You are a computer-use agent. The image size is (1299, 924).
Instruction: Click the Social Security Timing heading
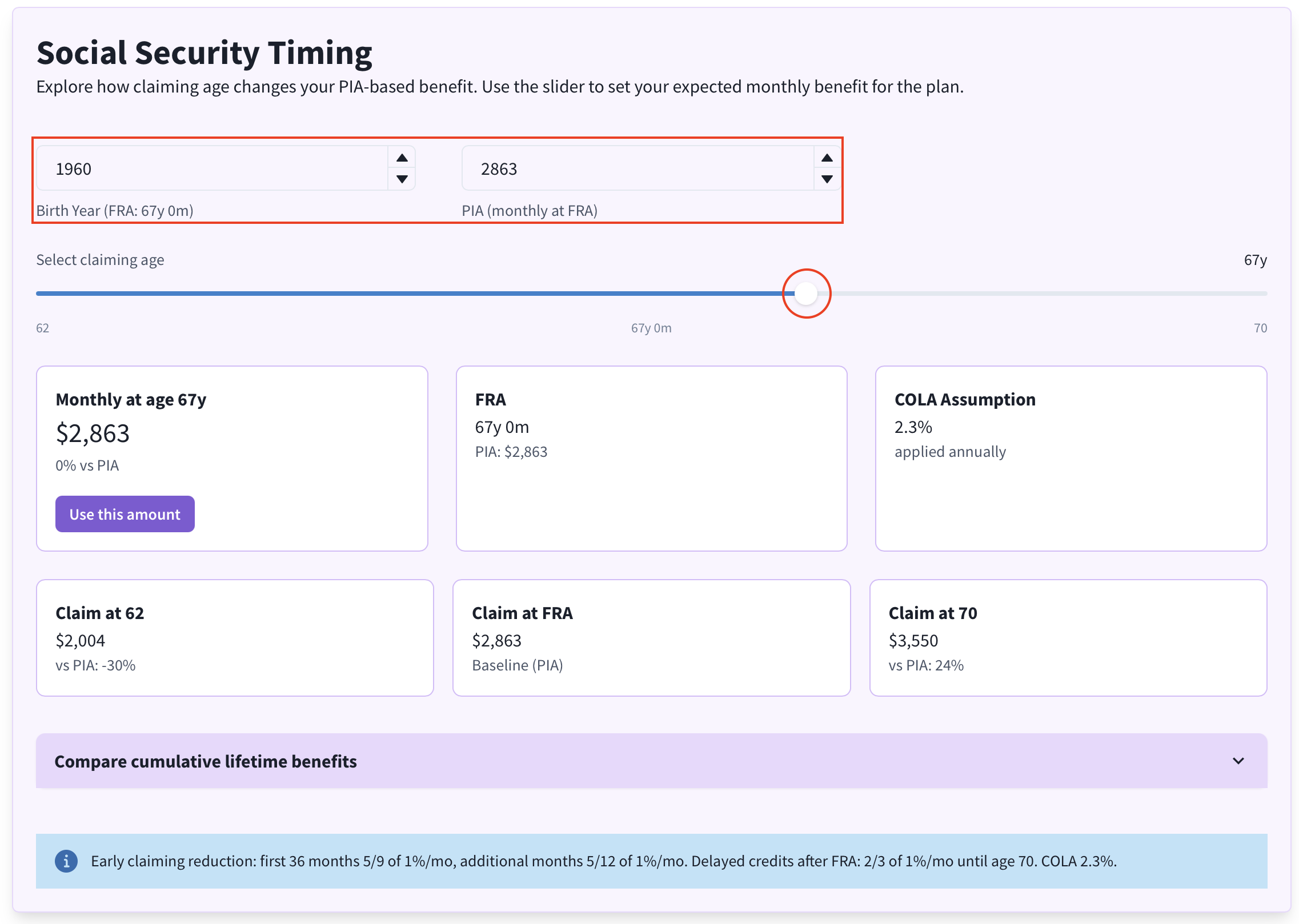coord(205,52)
